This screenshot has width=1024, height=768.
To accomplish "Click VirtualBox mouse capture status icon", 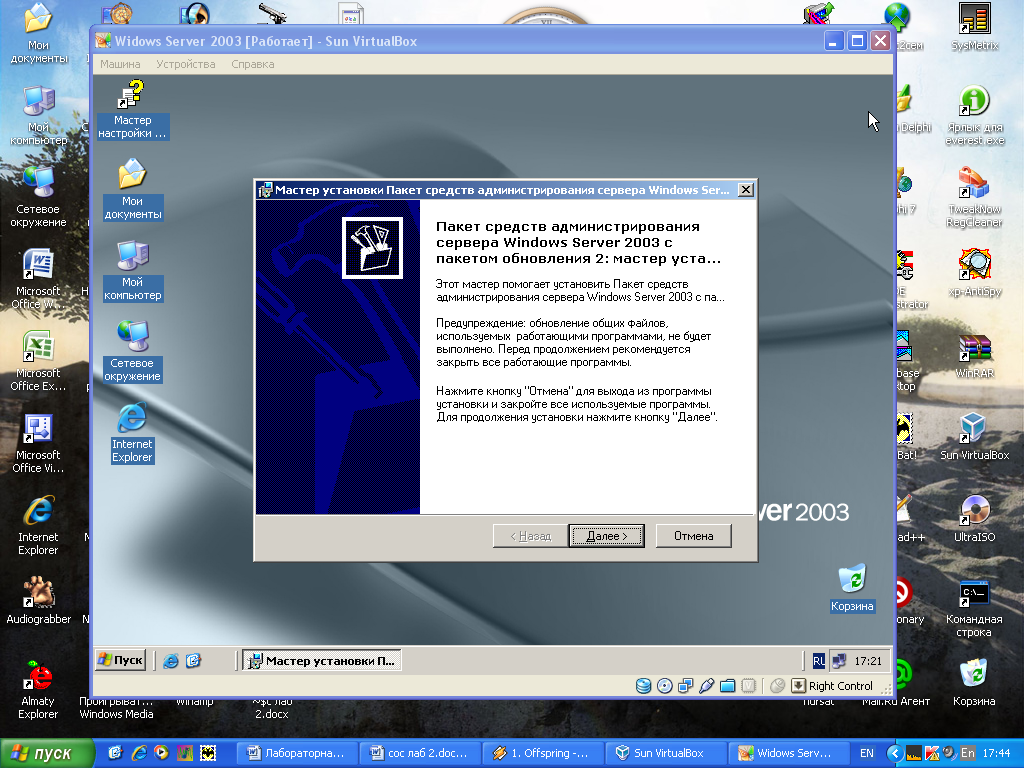I will pyautogui.click(x=777, y=686).
